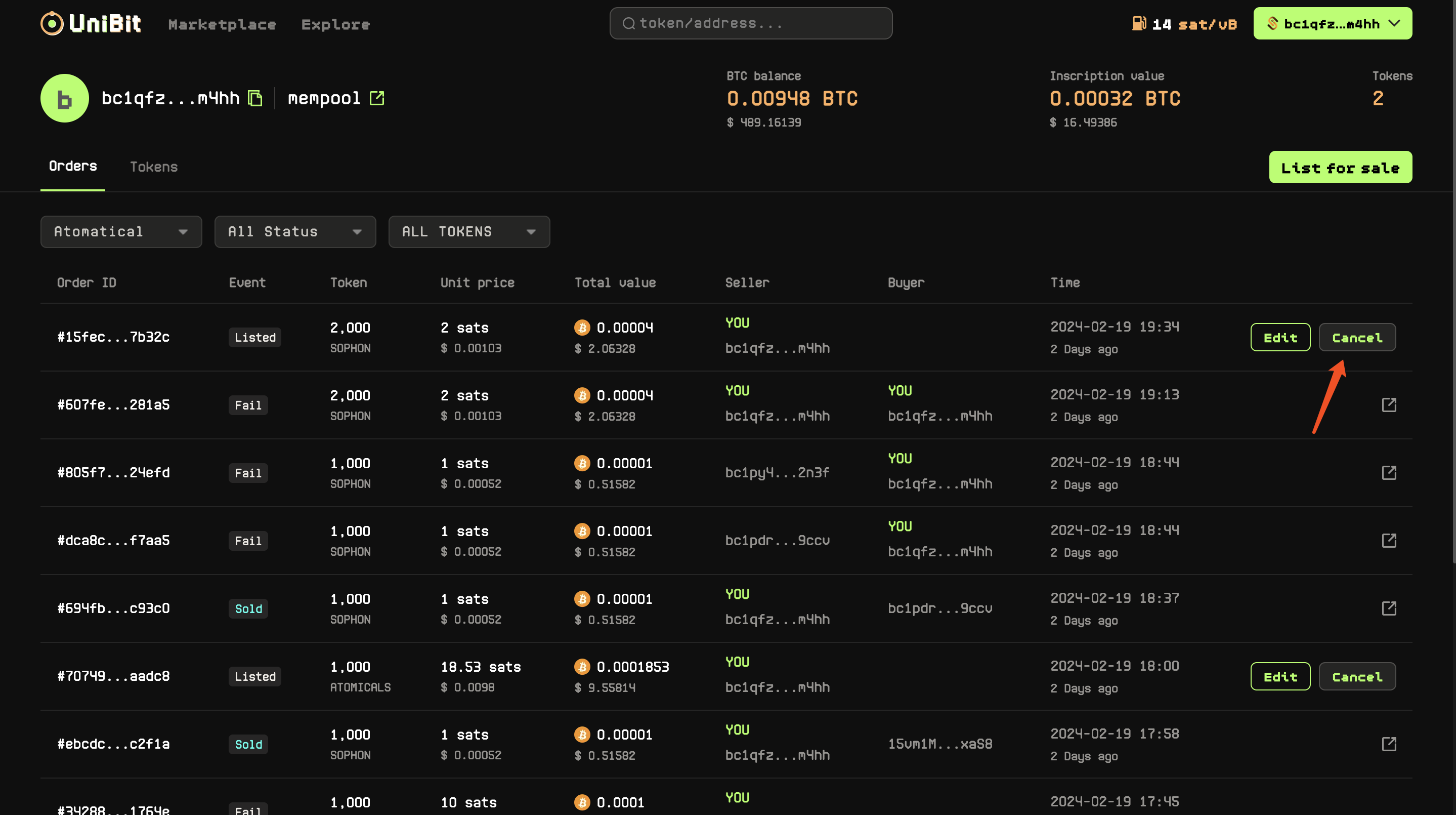
Task: Select the Orders tab
Action: 73,166
